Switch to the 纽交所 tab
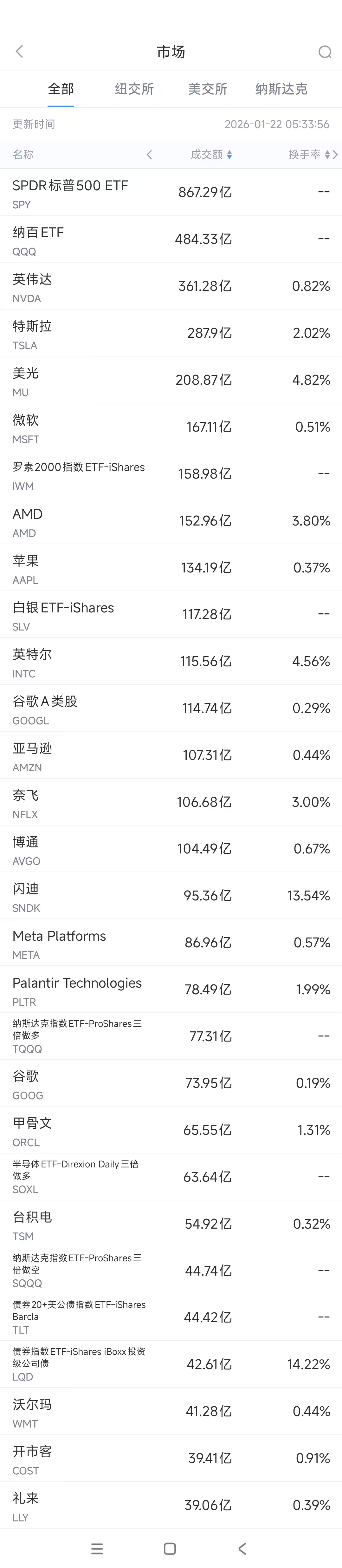 134,89
